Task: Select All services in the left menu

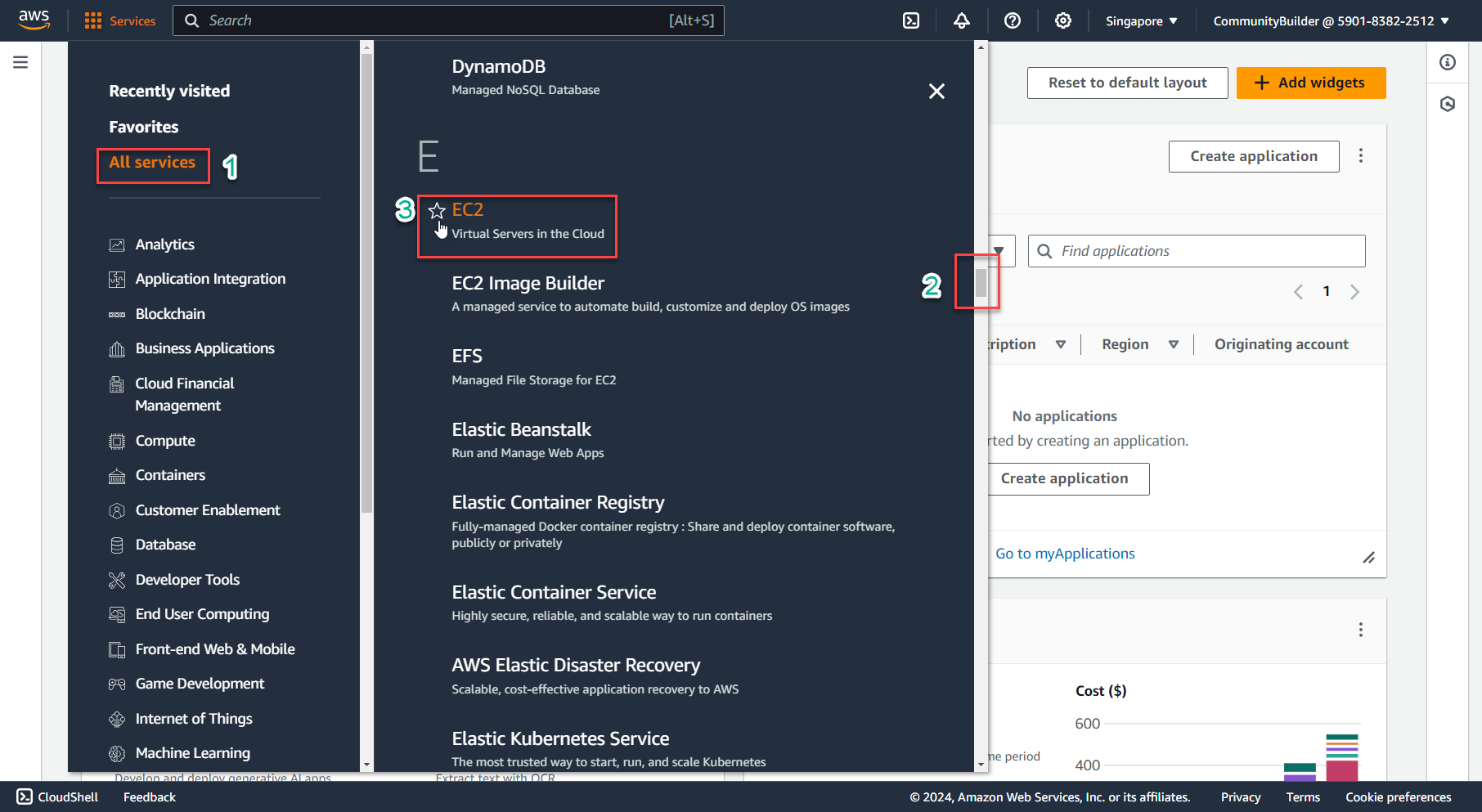Action: coord(152,162)
